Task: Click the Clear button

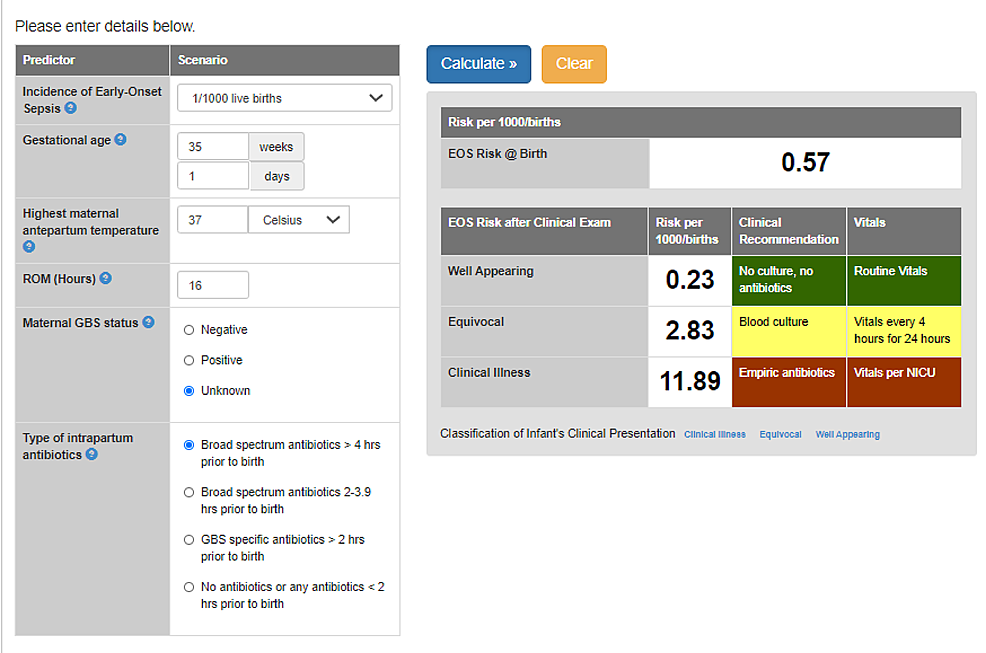Action: point(574,63)
